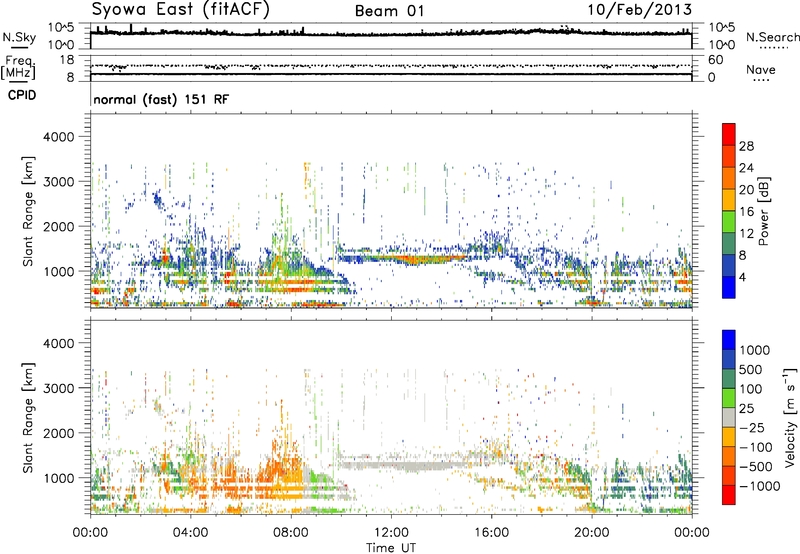Click the date '10/Feb/2013'
The image size is (800, 554).
pos(640,10)
